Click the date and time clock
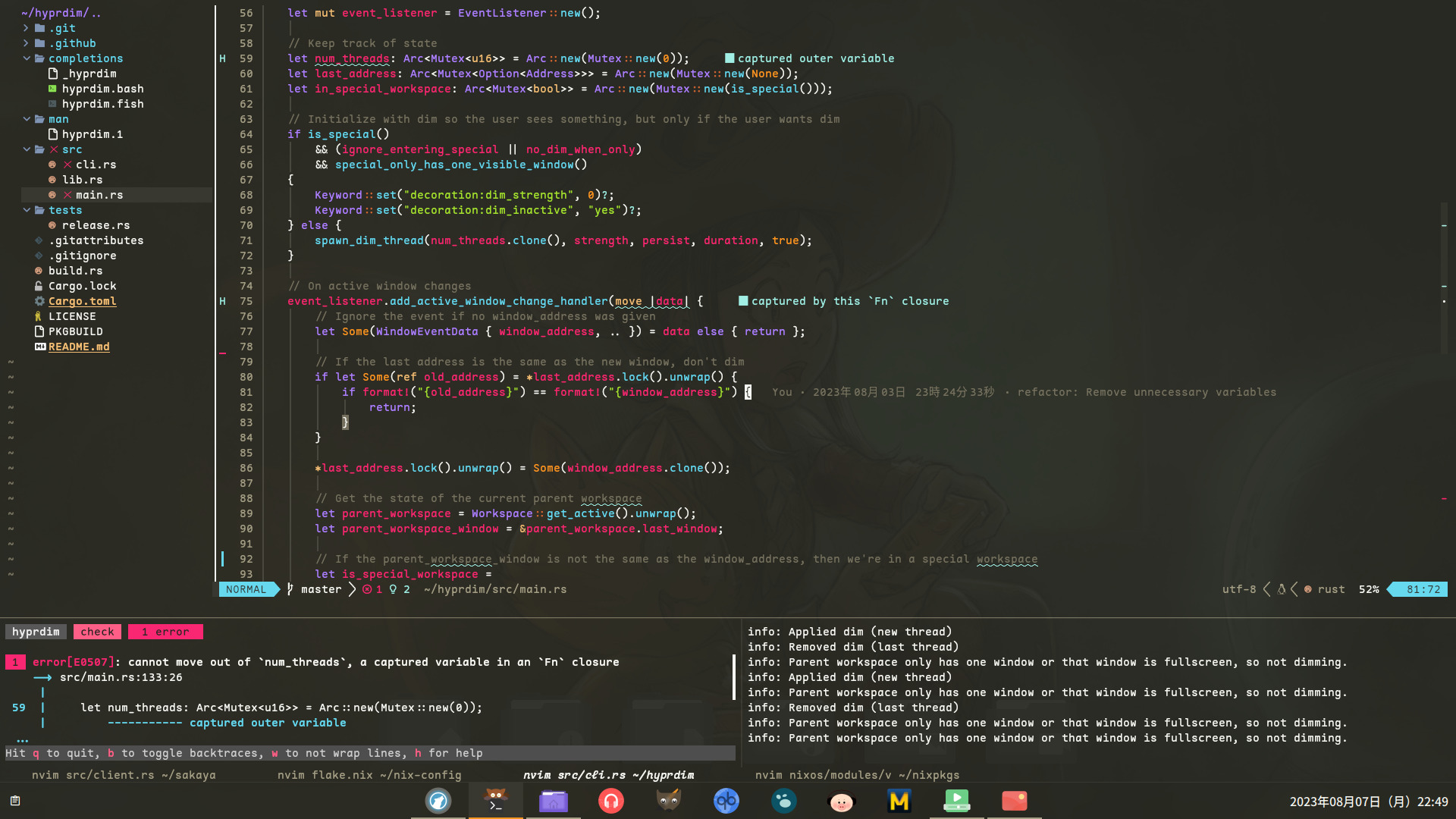 coord(1368,802)
